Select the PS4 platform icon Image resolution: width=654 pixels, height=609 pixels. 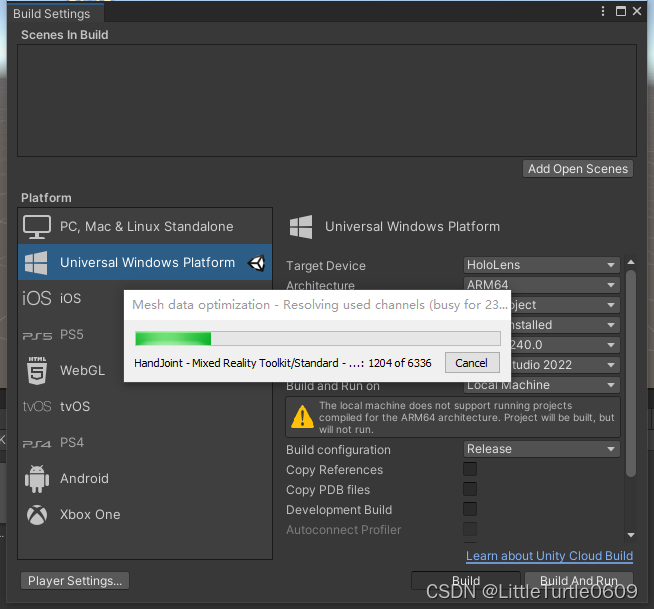point(37,443)
